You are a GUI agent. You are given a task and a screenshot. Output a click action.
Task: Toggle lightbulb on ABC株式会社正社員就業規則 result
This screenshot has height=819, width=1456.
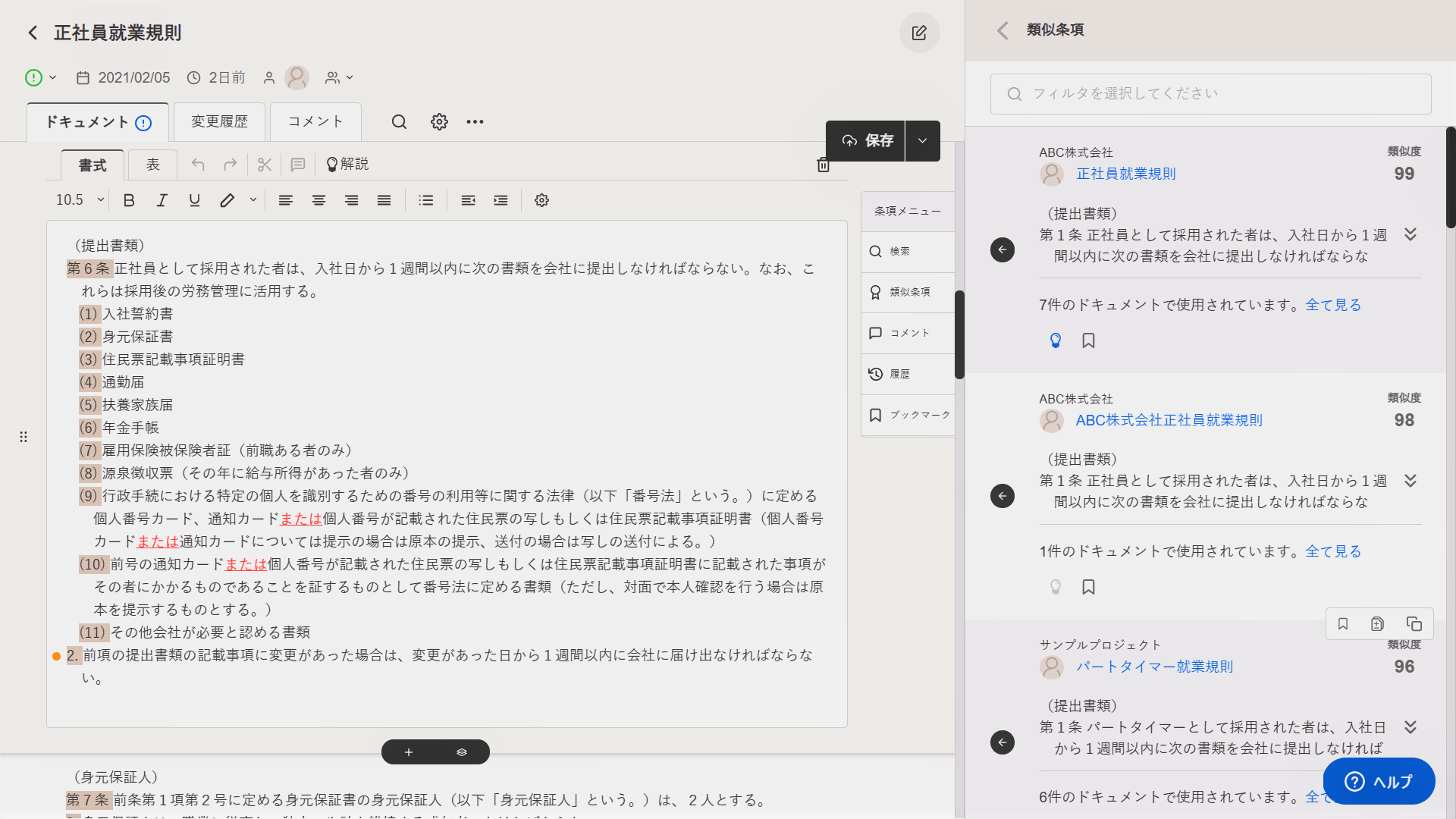pyautogui.click(x=1055, y=587)
